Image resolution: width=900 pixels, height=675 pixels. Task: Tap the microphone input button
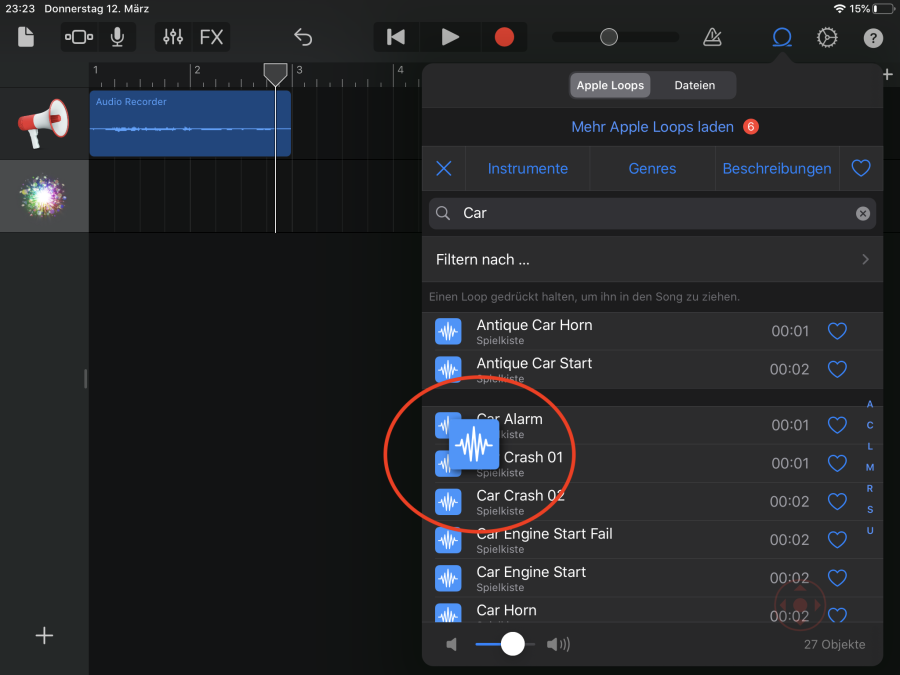pos(118,37)
